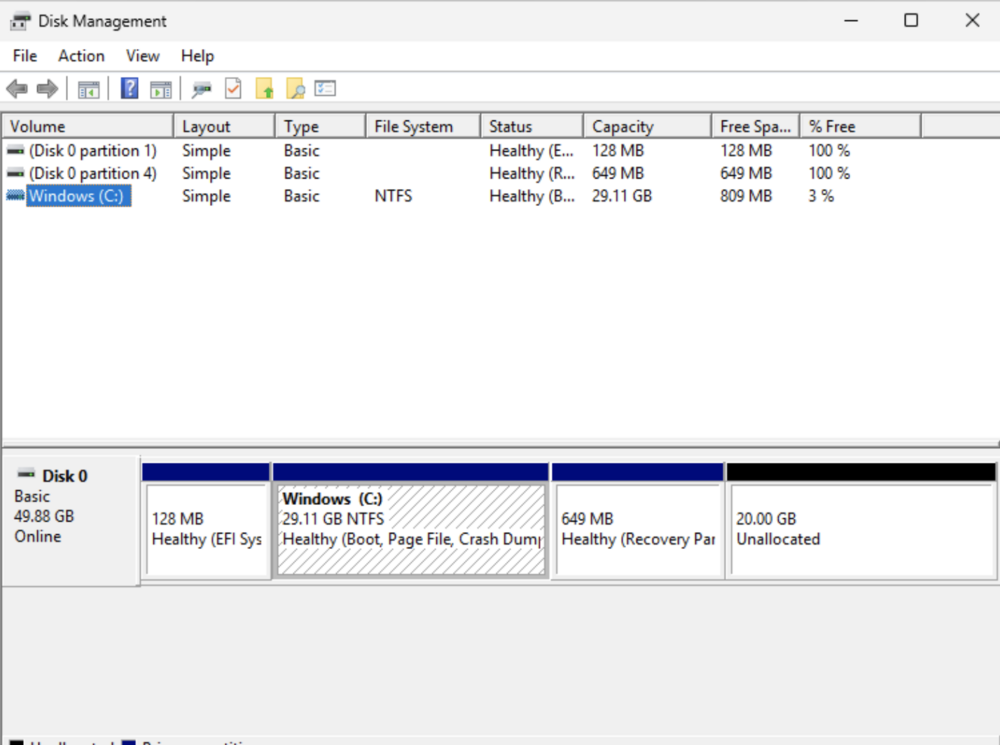Click the Healthy (R... status cell
This screenshot has width=1000, height=745.
pyautogui.click(x=531, y=173)
